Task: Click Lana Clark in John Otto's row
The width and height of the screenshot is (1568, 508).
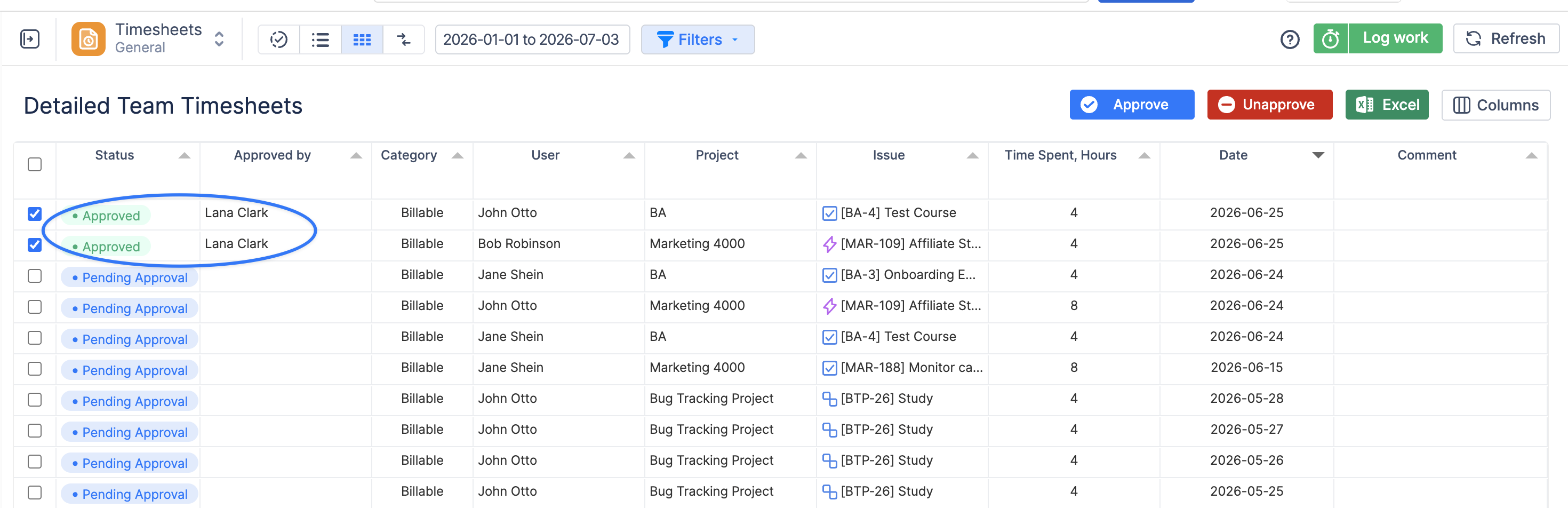Action: coord(236,213)
